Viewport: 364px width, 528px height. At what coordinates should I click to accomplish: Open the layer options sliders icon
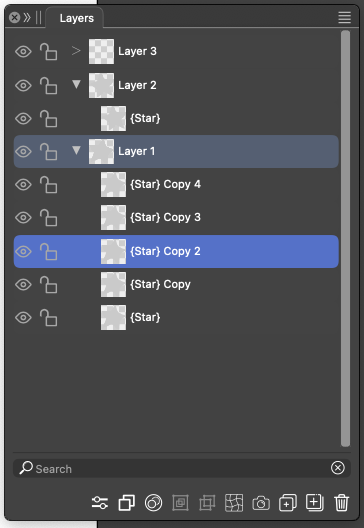[x=100, y=503]
